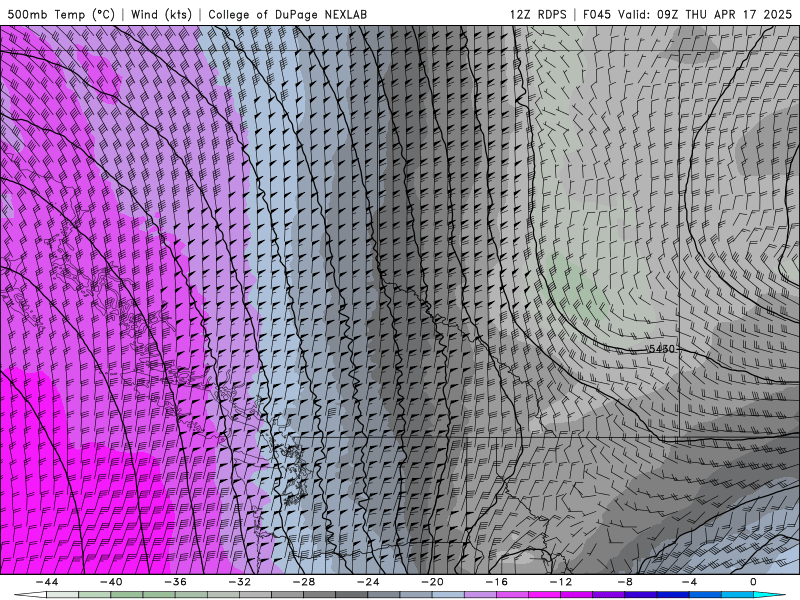Click the white left arrow end of the colorbar
This screenshot has width=800, height=600.
(30, 595)
